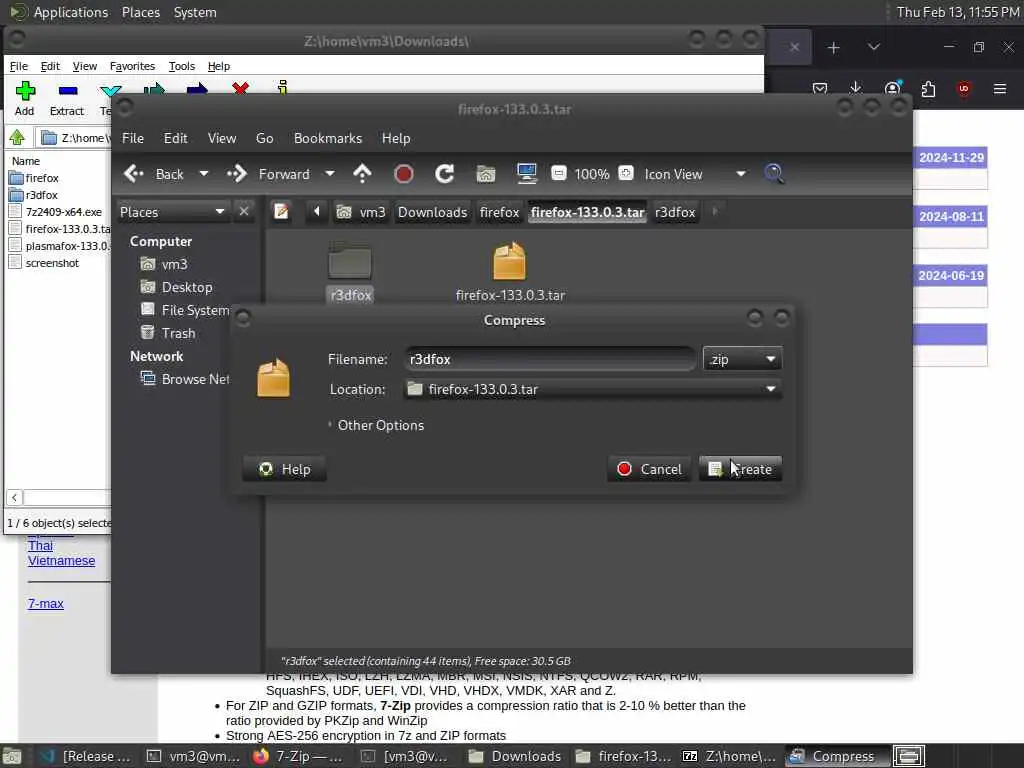Expand Other Options in Compress dialog
Screen dimensions: 1024x768
(x=376, y=425)
